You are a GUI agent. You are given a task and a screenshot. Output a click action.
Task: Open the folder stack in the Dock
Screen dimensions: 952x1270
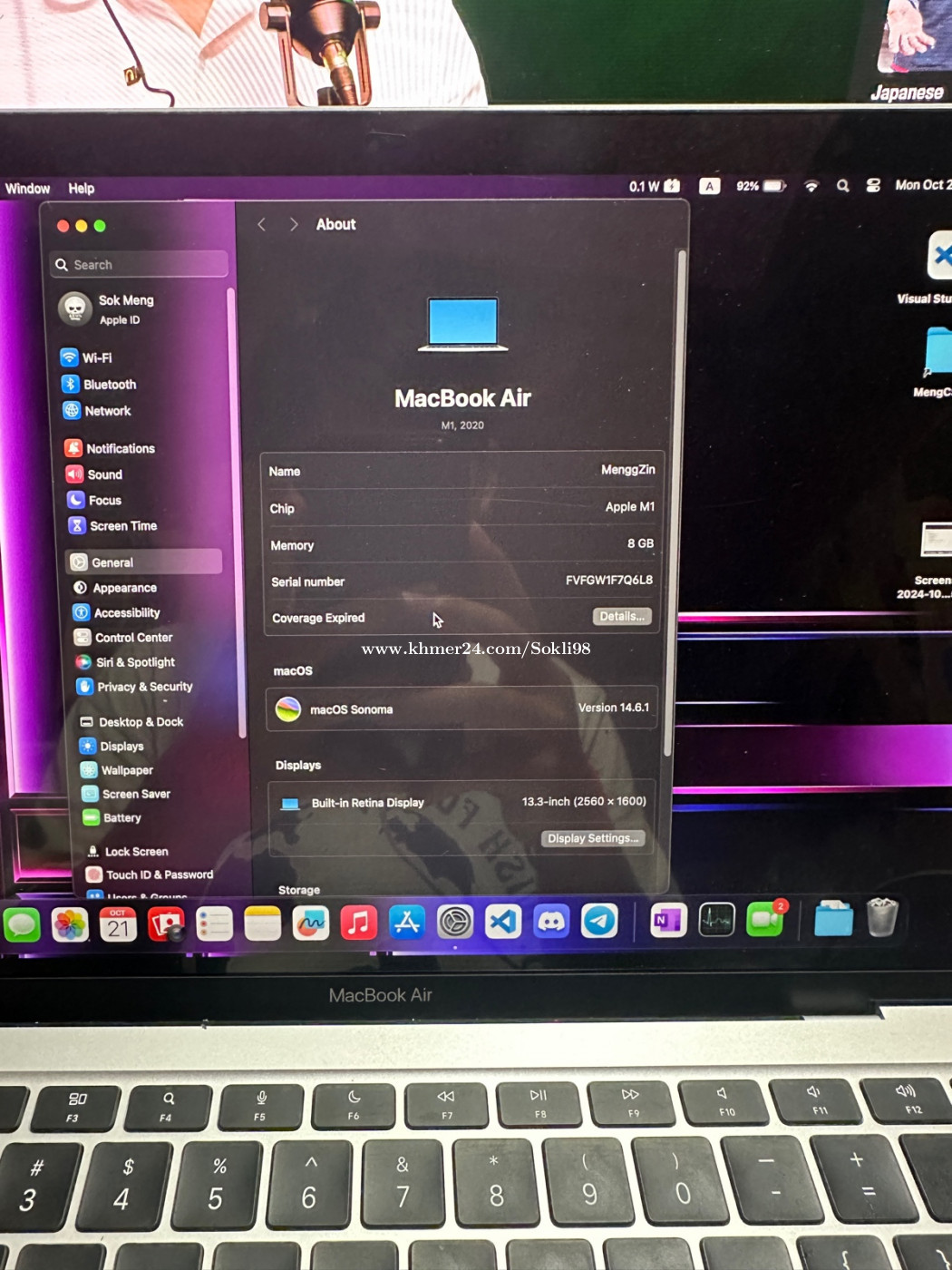(833, 918)
